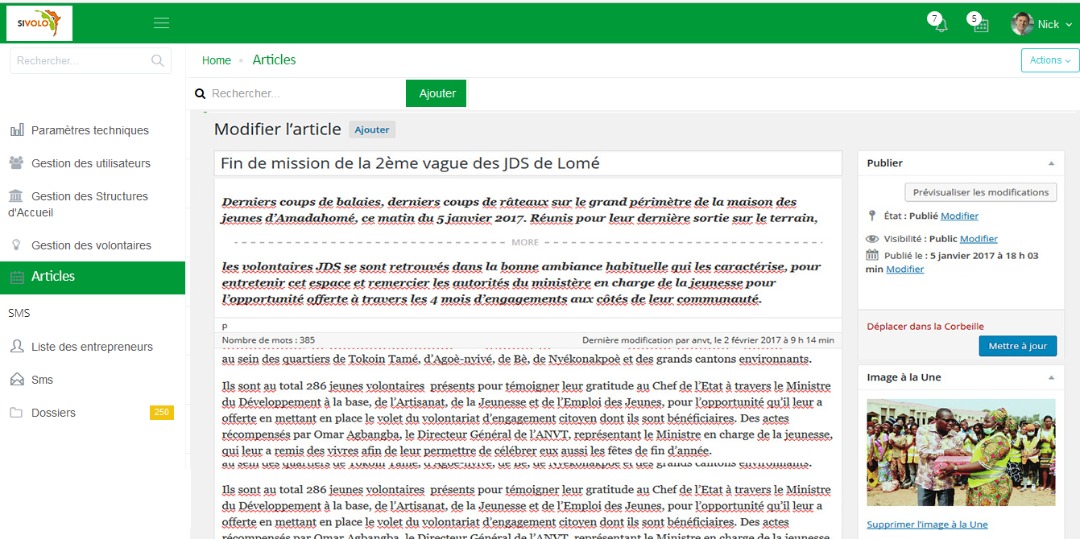Click the Articles calendar icon in sidebar
The image size is (1080, 539).
coord(17,277)
